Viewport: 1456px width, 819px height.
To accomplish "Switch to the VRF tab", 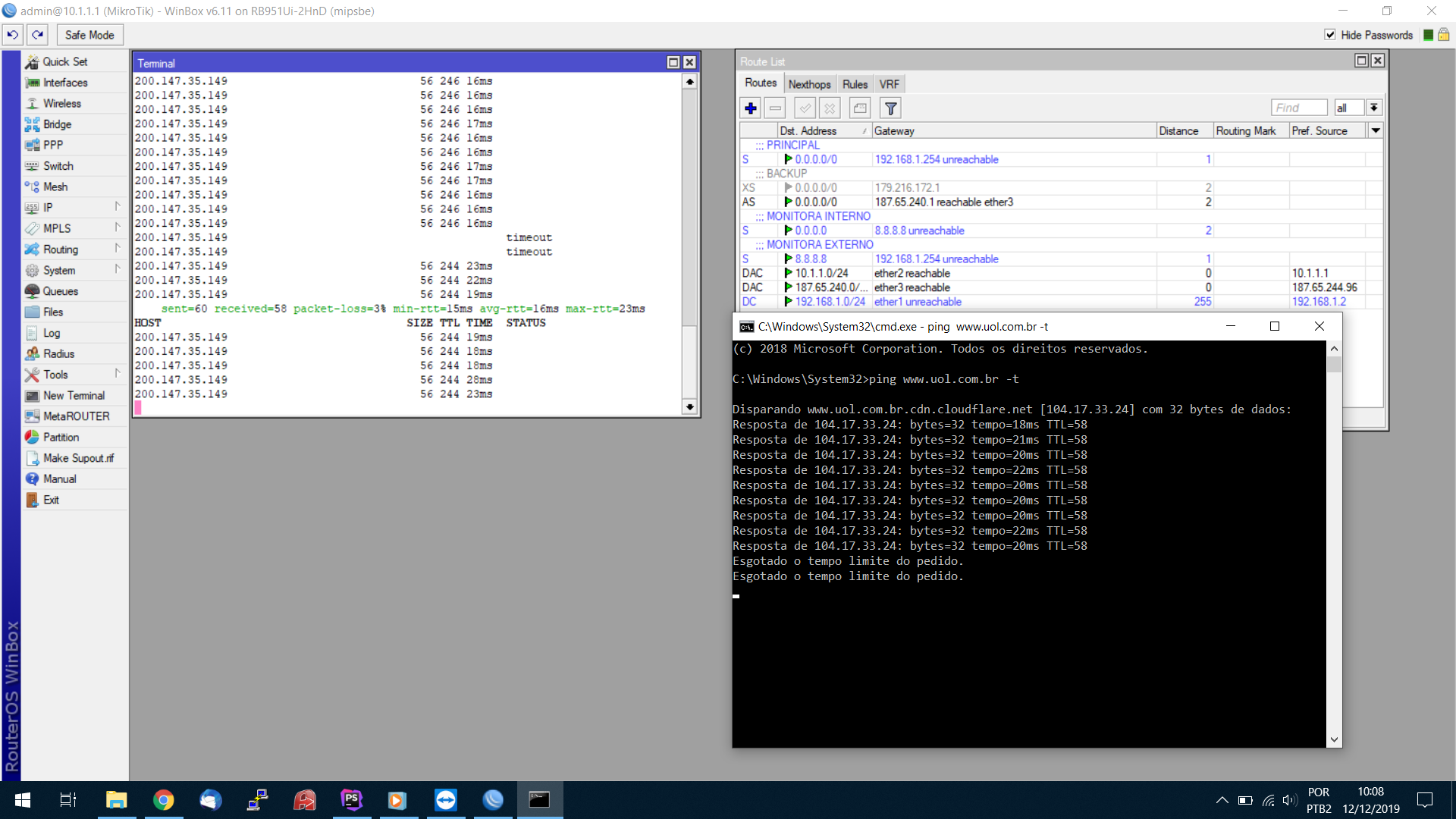I will coord(889,84).
